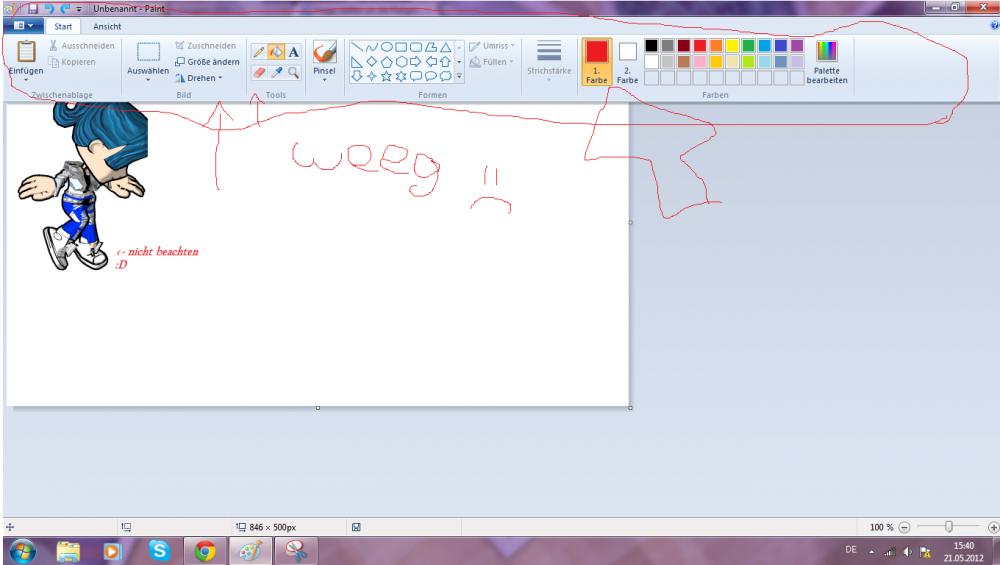Open the Drehen rotate dropdown
The image size is (1000, 565).
coord(198,77)
